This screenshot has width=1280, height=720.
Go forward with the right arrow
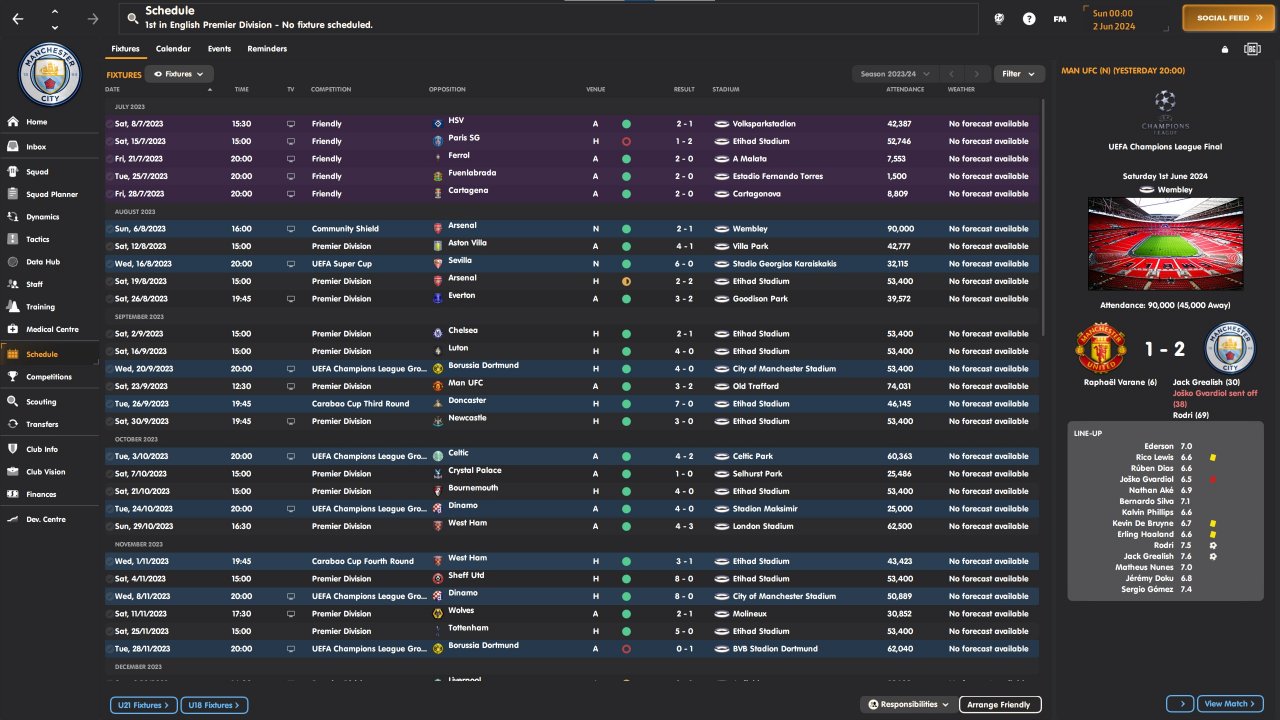point(93,19)
